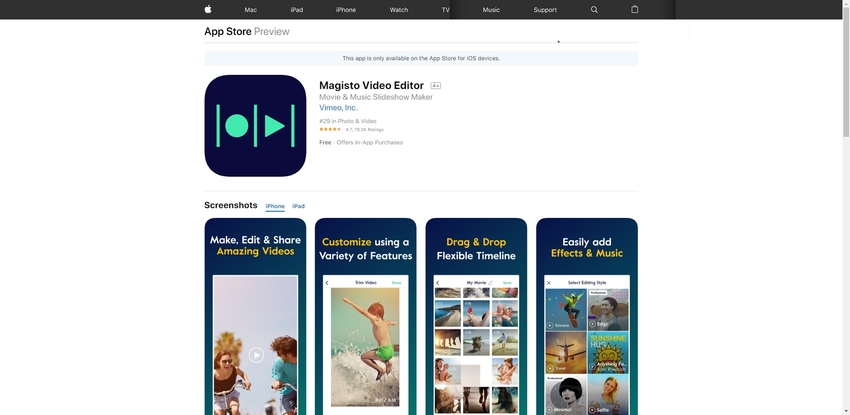Switch to iPhone screenshots tab

(275, 206)
